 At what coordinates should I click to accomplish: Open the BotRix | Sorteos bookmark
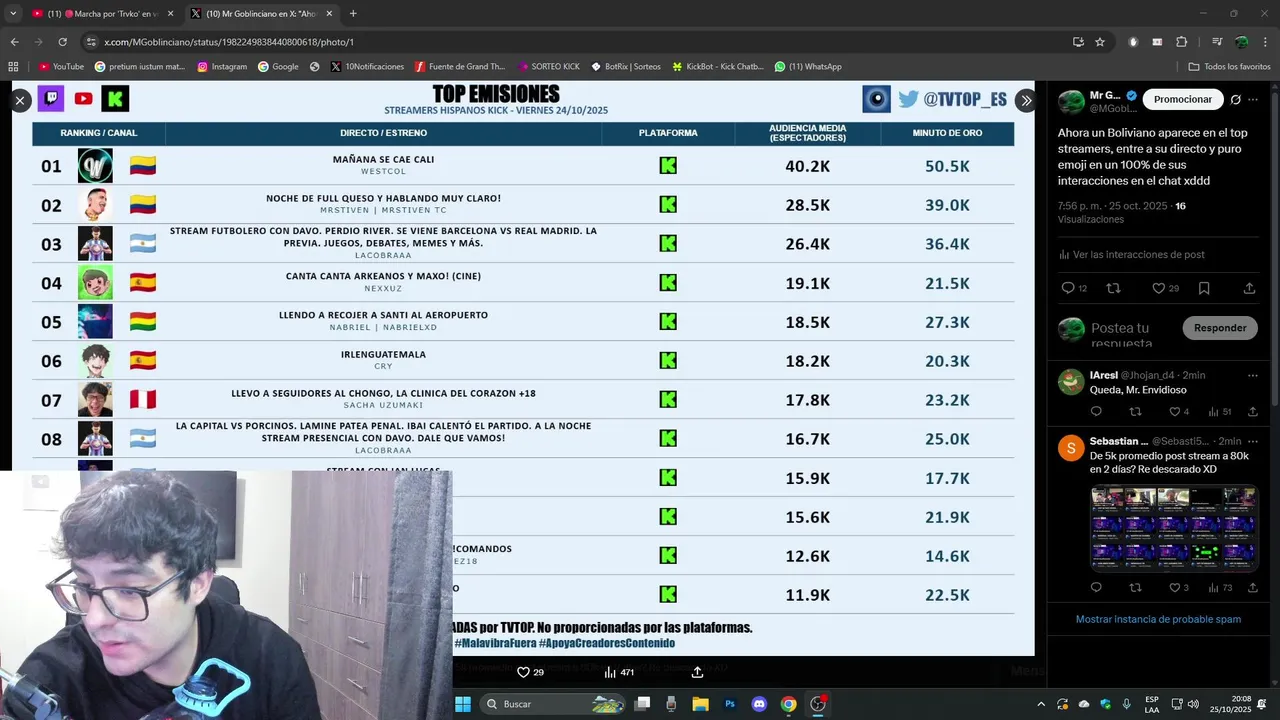click(x=626, y=67)
